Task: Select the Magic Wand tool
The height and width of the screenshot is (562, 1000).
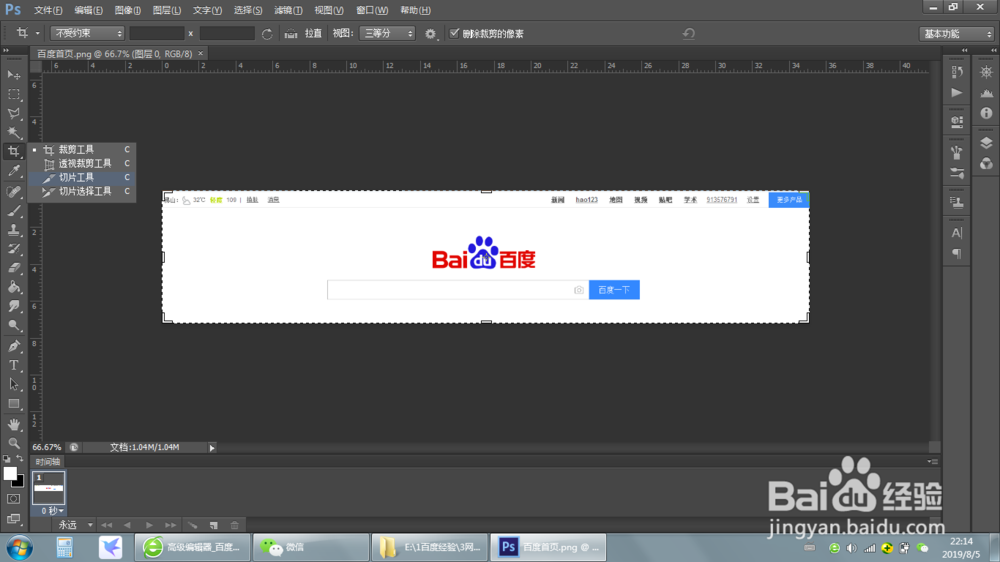Action: coord(13,133)
